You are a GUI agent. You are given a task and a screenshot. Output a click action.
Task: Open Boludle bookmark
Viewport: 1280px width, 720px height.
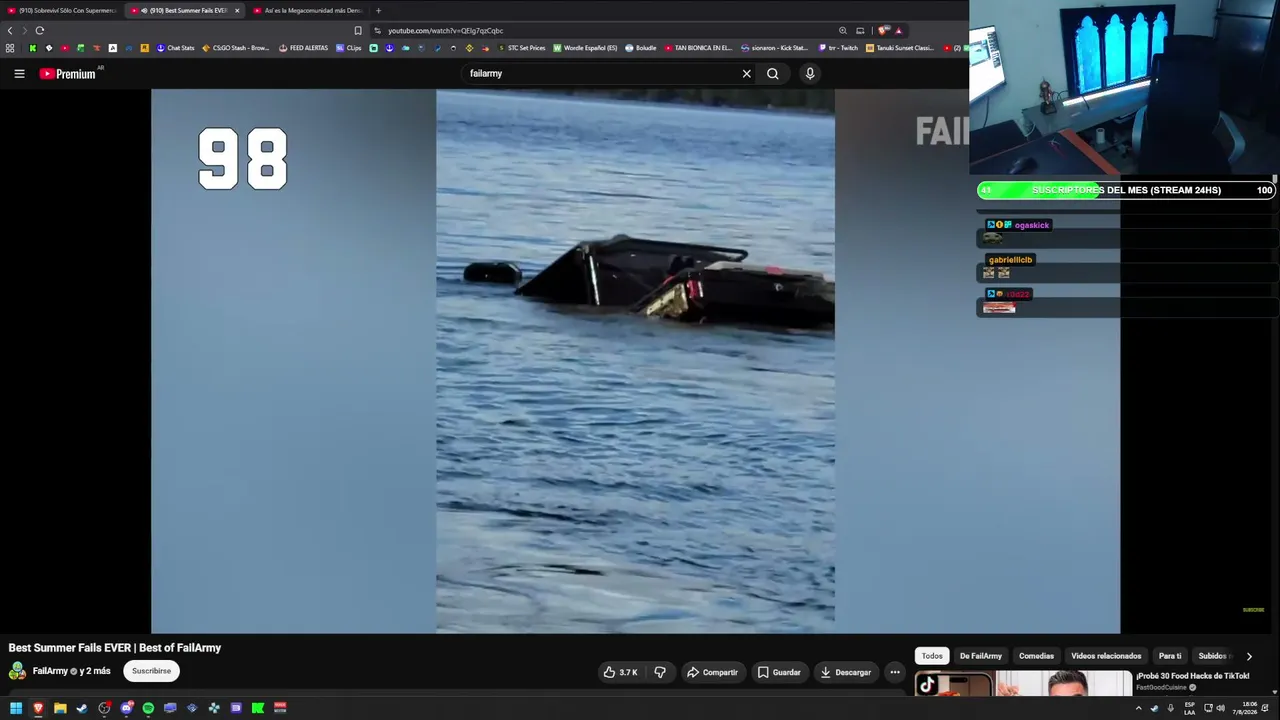640,48
